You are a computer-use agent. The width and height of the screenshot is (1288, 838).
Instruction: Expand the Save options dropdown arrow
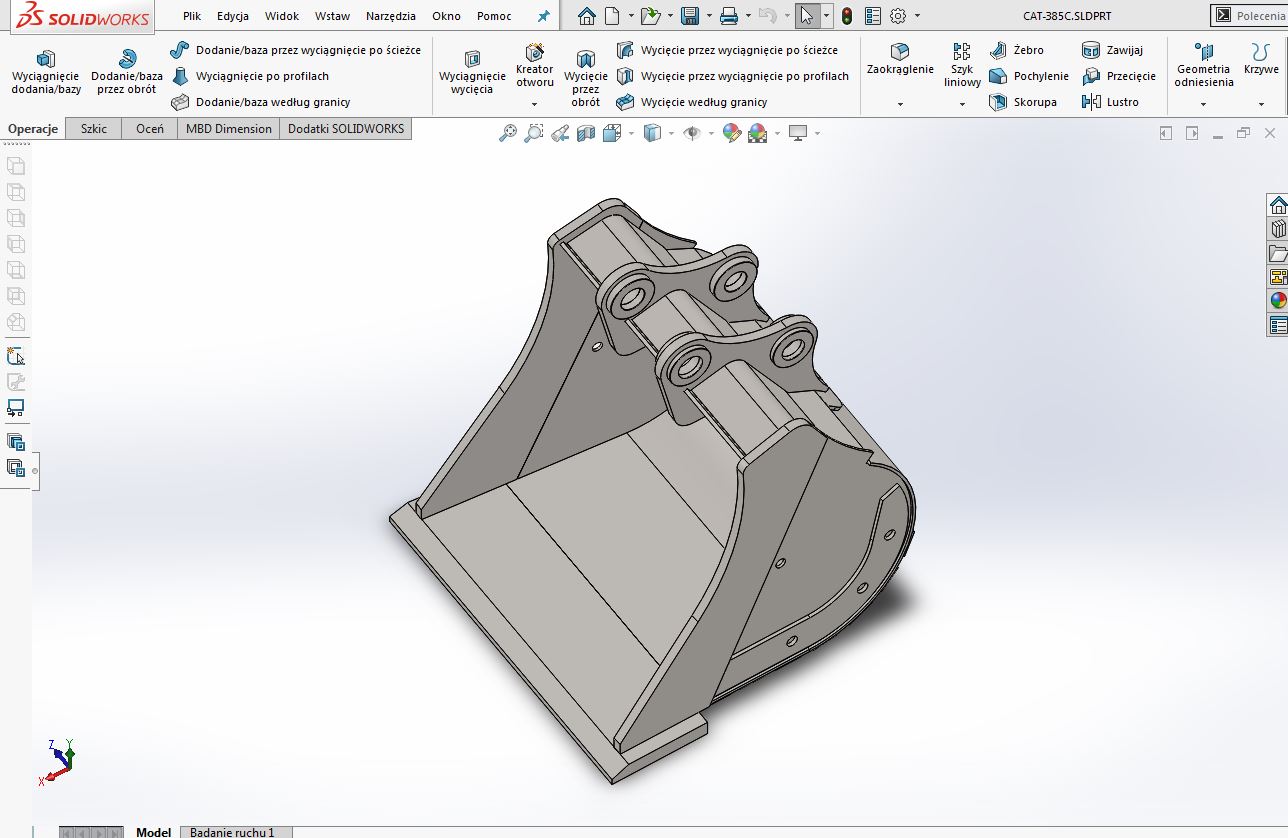708,16
